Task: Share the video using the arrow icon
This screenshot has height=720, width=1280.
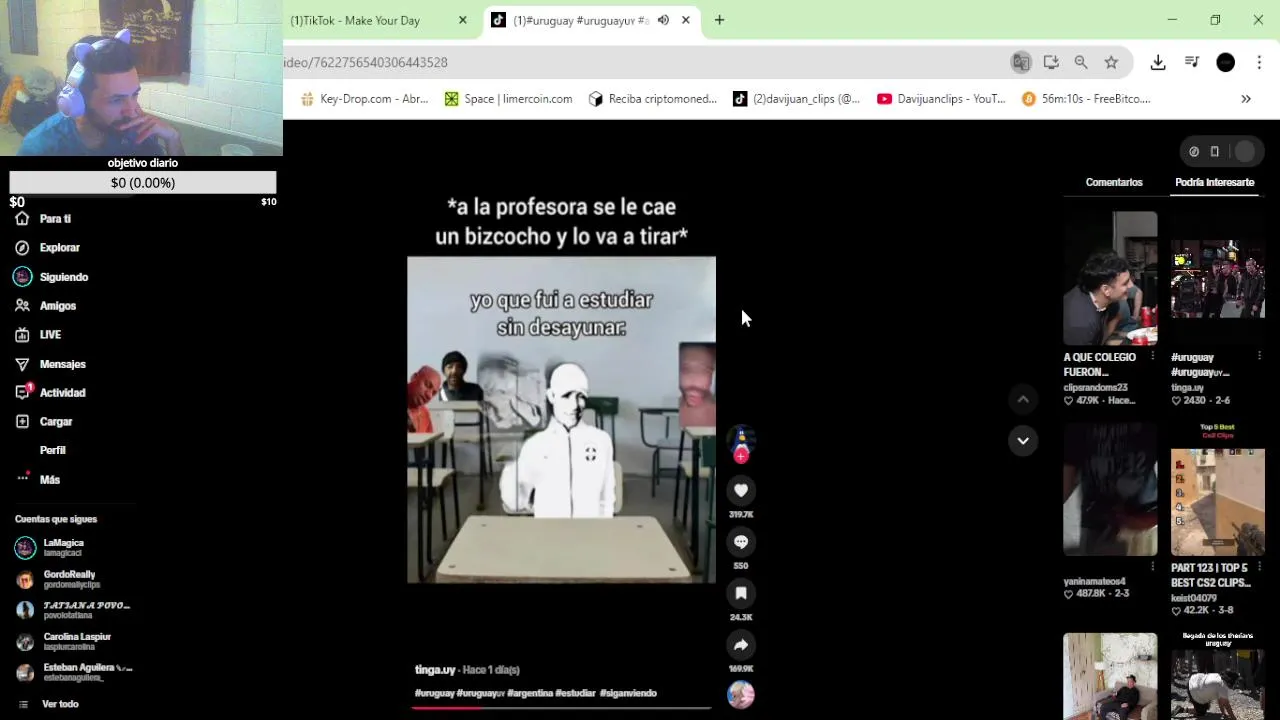Action: 741,645
